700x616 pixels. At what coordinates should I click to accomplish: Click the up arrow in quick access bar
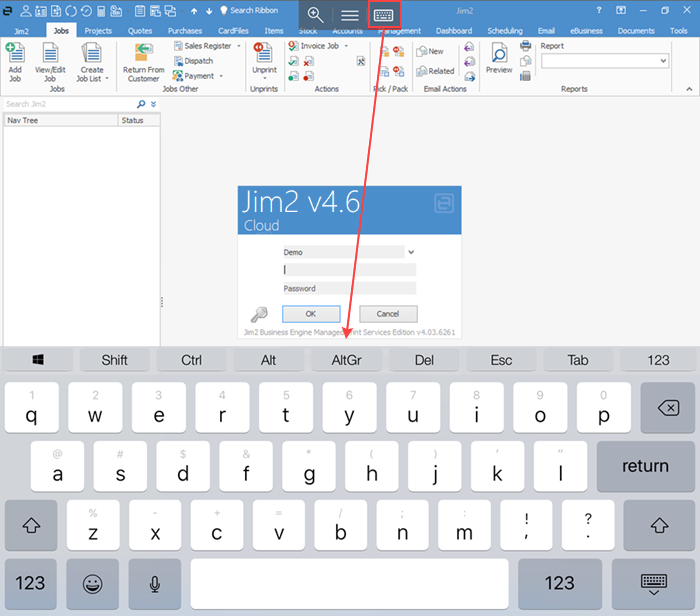point(194,11)
